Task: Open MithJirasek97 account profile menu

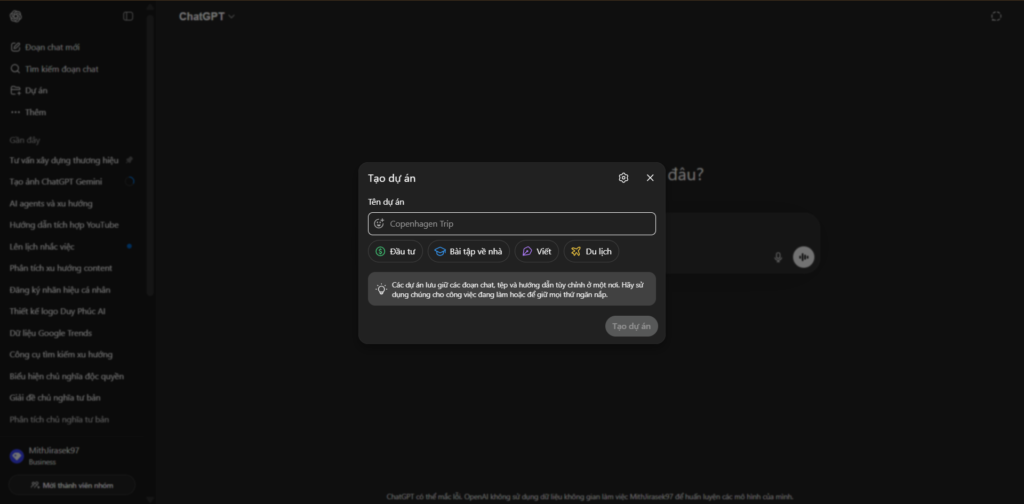Action: pyautogui.click(x=73, y=456)
